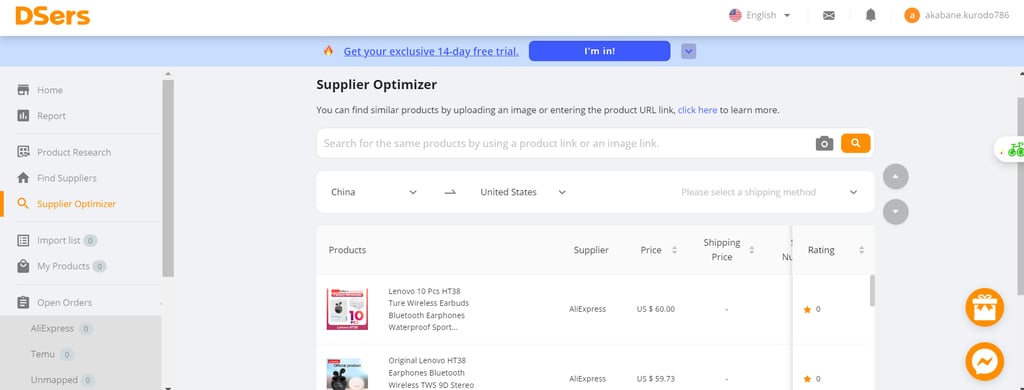Click the I'm in! button
Image resolution: width=1024 pixels, height=390 pixels.
click(600, 51)
